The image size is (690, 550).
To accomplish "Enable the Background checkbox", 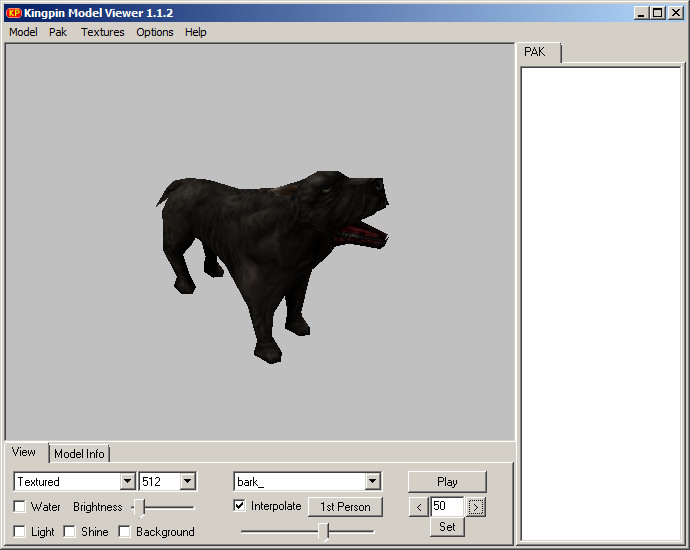I will click(x=125, y=532).
